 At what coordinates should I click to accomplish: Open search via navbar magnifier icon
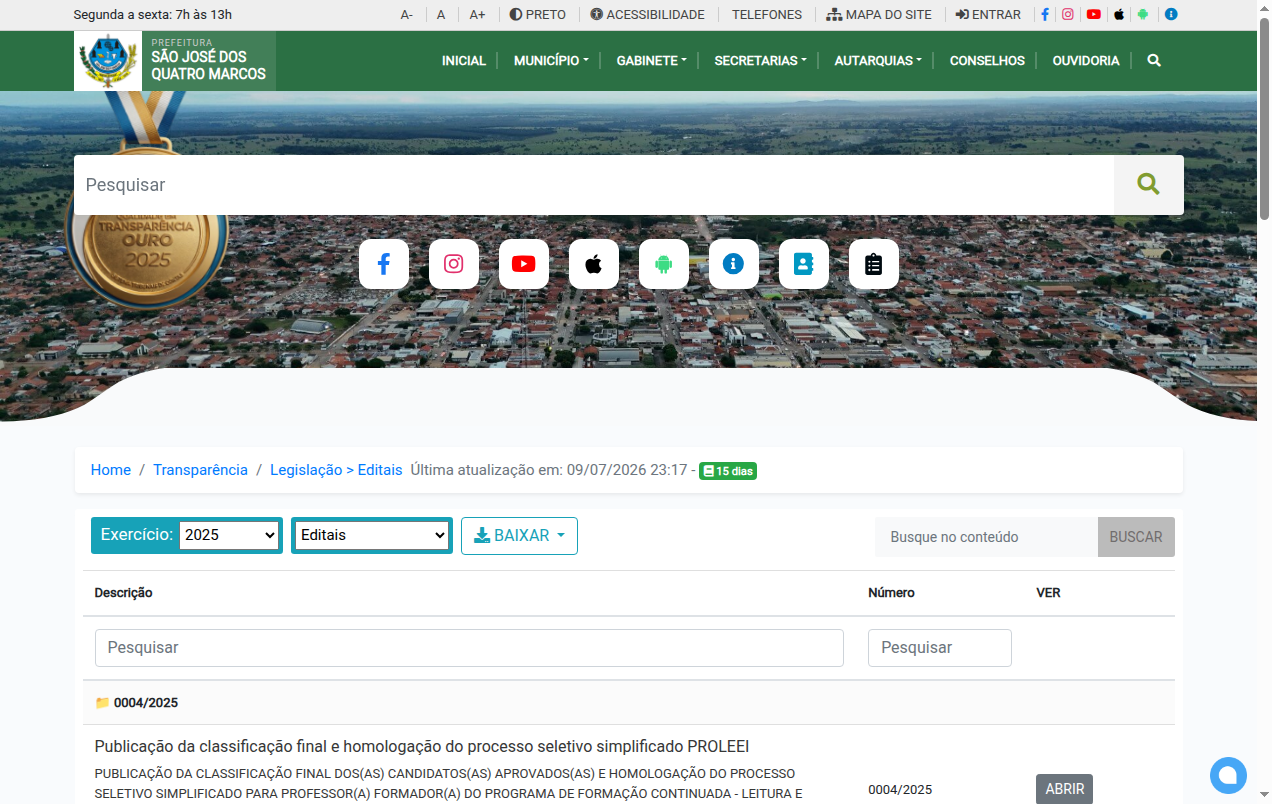point(1154,61)
